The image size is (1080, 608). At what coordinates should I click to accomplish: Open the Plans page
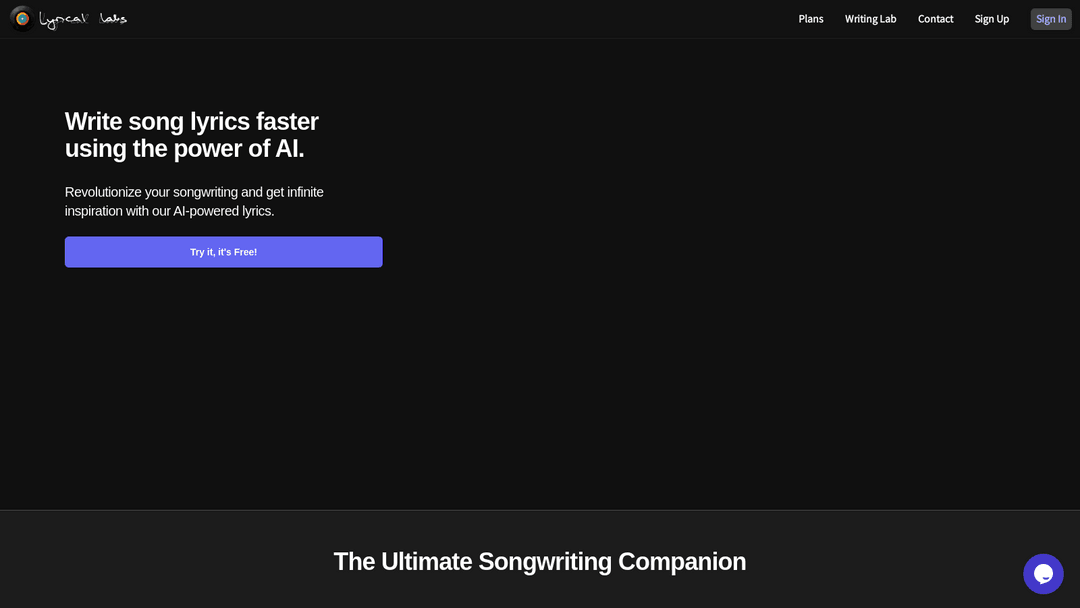click(x=811, y=19)
